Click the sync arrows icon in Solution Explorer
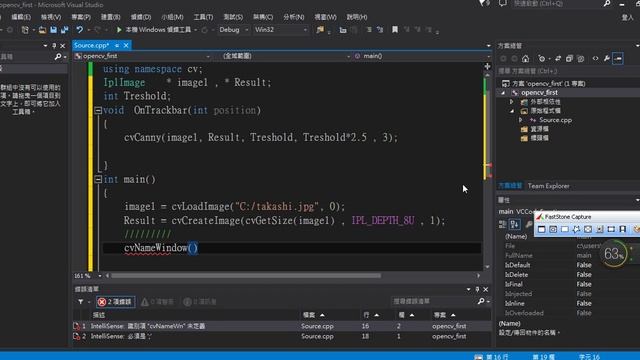This screenshot has width=640, height=360. pyautogui.click(x=558, y=59)
